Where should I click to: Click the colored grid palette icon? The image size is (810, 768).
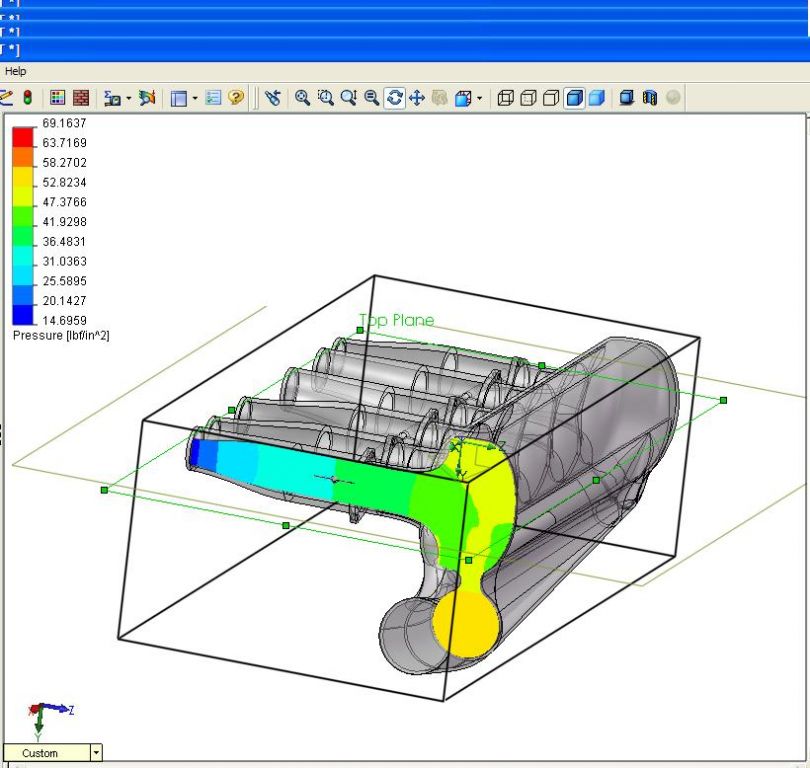pos(58,98)
